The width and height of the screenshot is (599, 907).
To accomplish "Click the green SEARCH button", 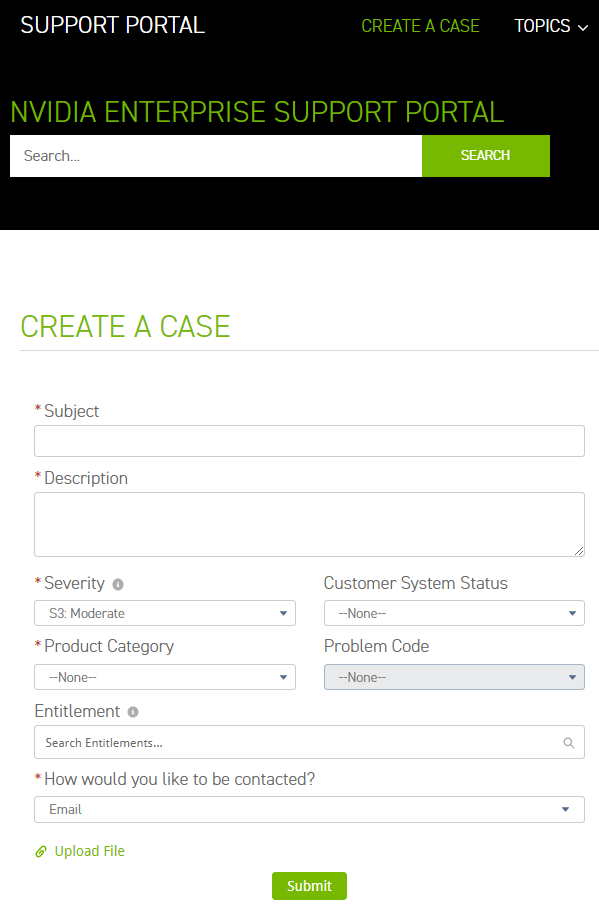I will coord(486,156).
